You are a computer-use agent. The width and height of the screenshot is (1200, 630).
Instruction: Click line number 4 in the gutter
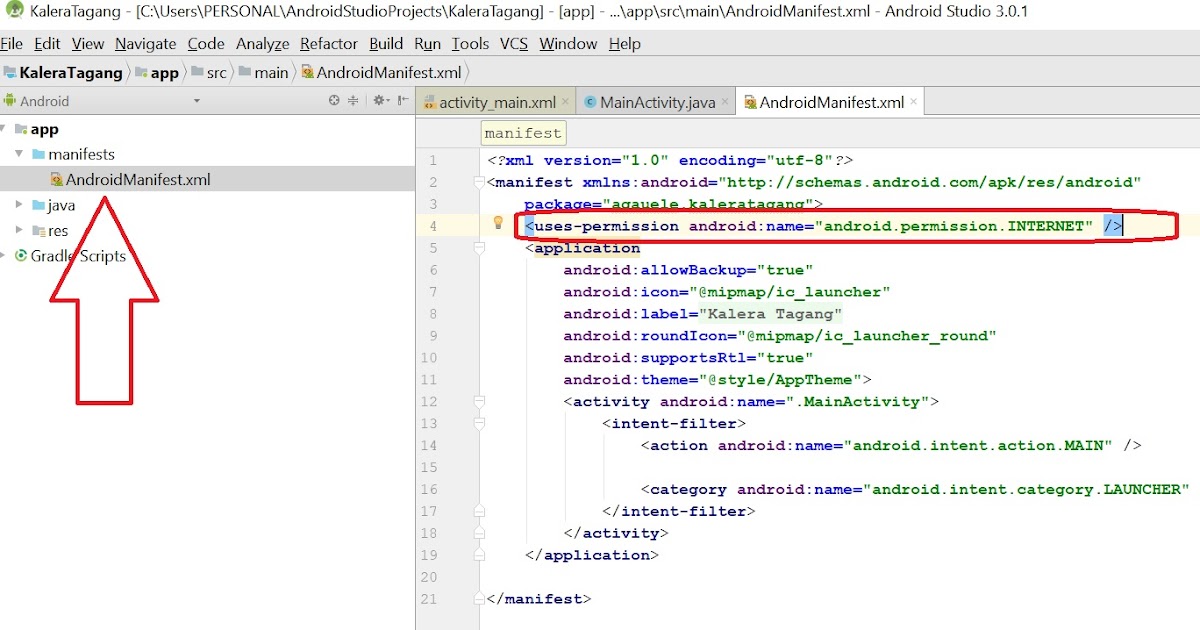coord(433,226)
